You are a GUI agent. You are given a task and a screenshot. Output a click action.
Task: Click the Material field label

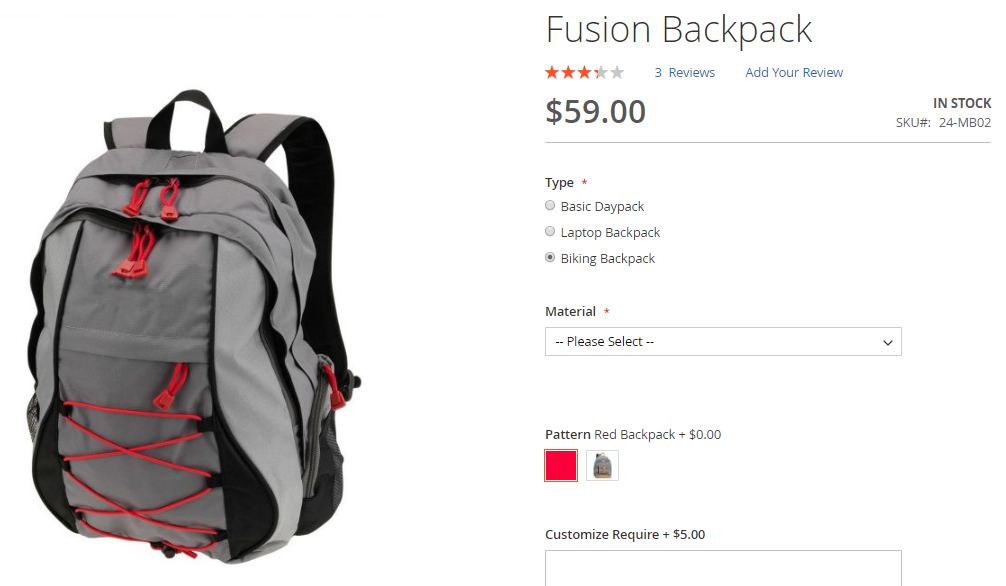point(570,311)
